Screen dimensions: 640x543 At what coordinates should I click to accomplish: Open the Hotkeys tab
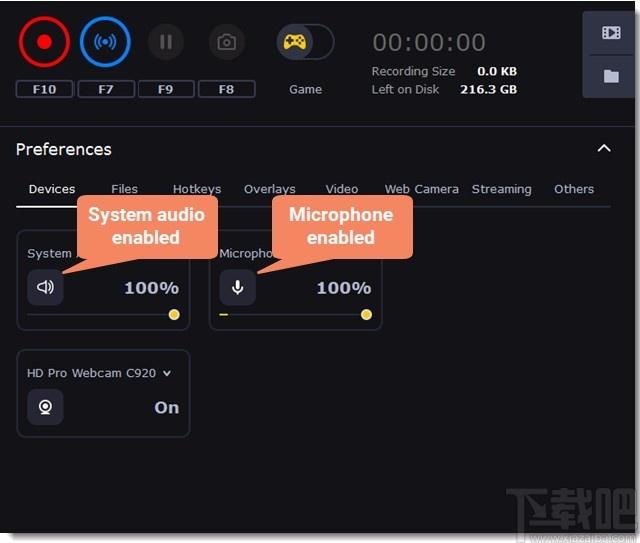pos(197,189)
